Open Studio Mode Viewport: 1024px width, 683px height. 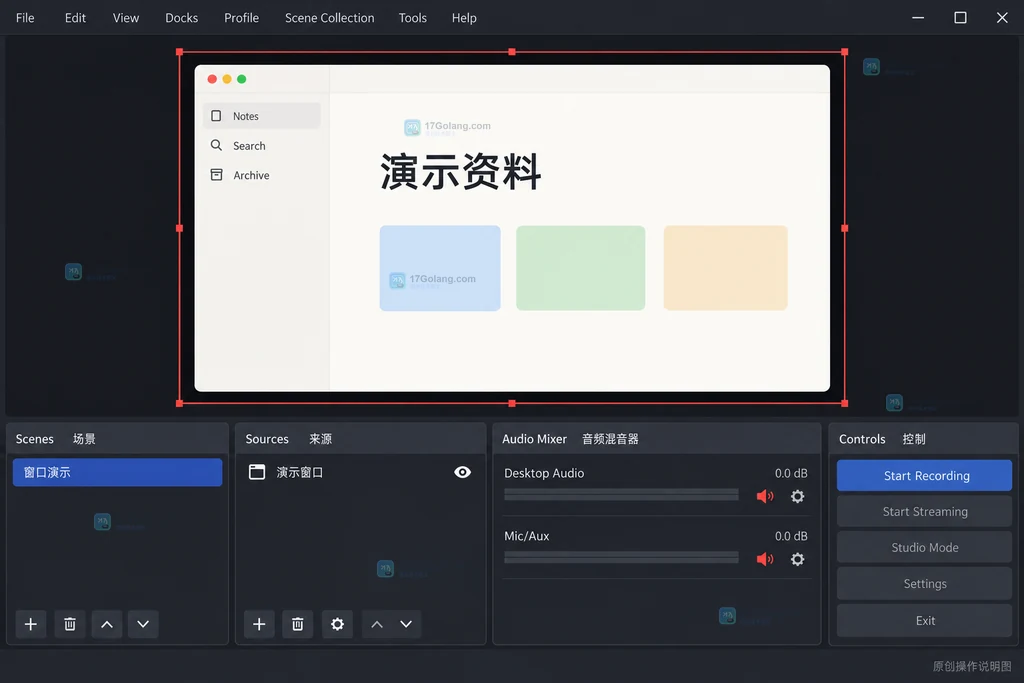925,547
